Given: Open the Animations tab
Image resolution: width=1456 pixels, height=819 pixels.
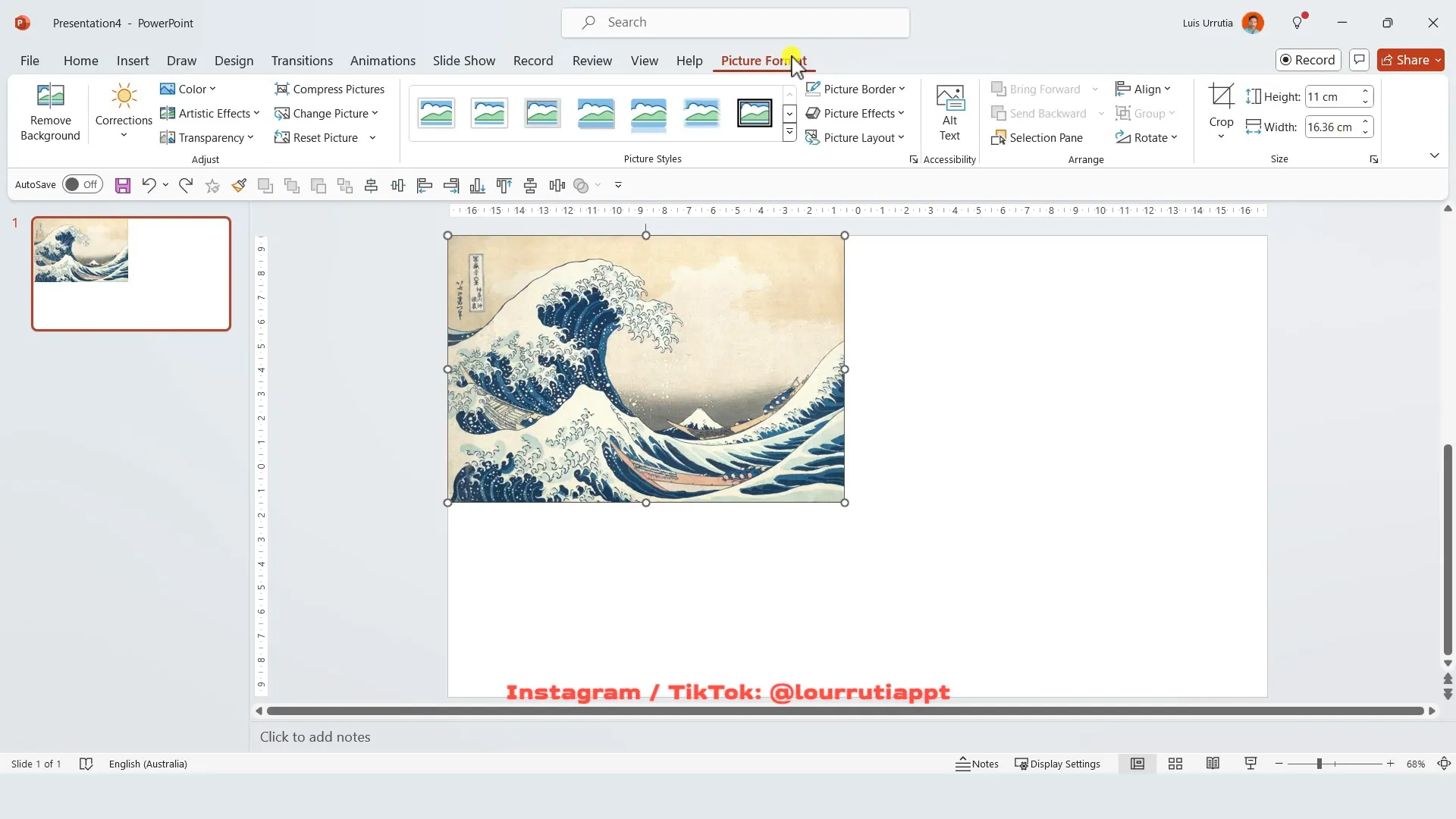Looking at the screenshot, I should click(382, 61).
